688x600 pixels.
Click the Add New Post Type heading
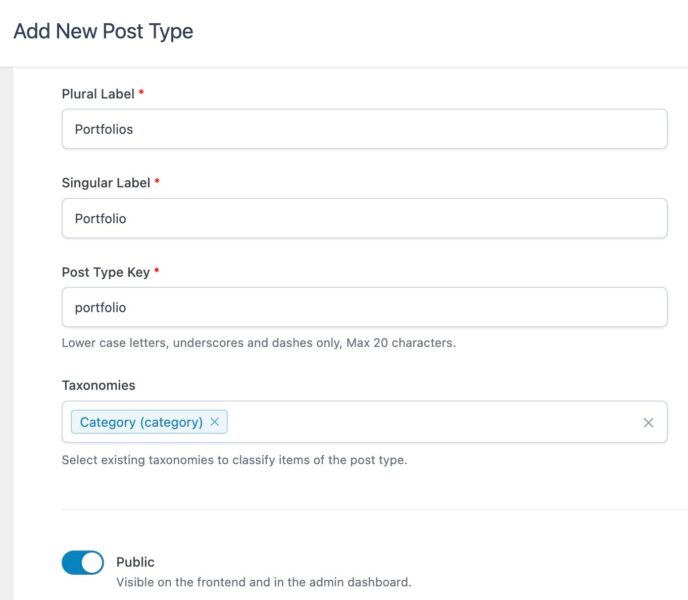[103, 31]
